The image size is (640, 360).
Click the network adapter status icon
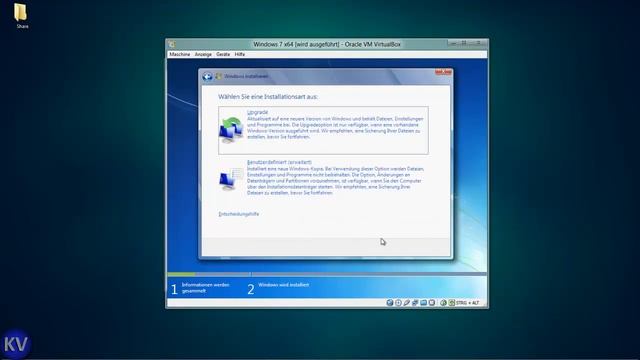[415, 303]
